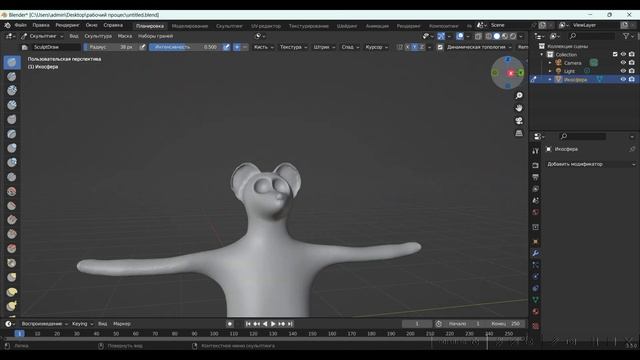Collapse the Collection tree in outliner

[x=542, y=54]
